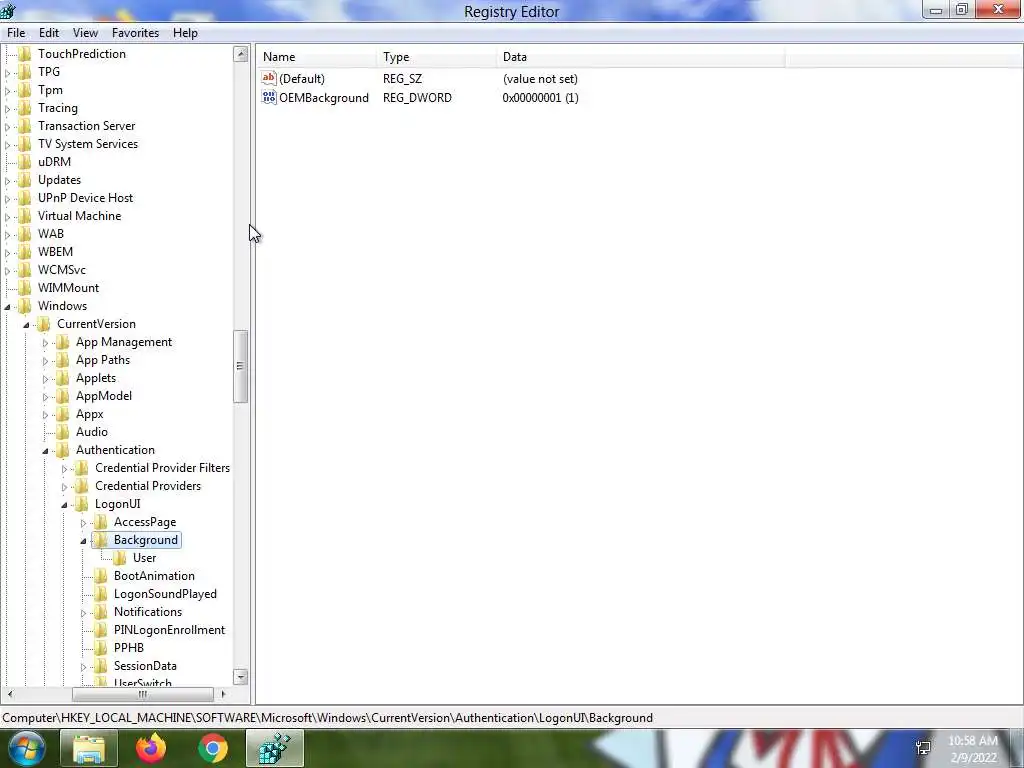This screenshot has height=768, width=1024.
Task: Select the 0x00000001 (1) data cell
Action: 540,97
